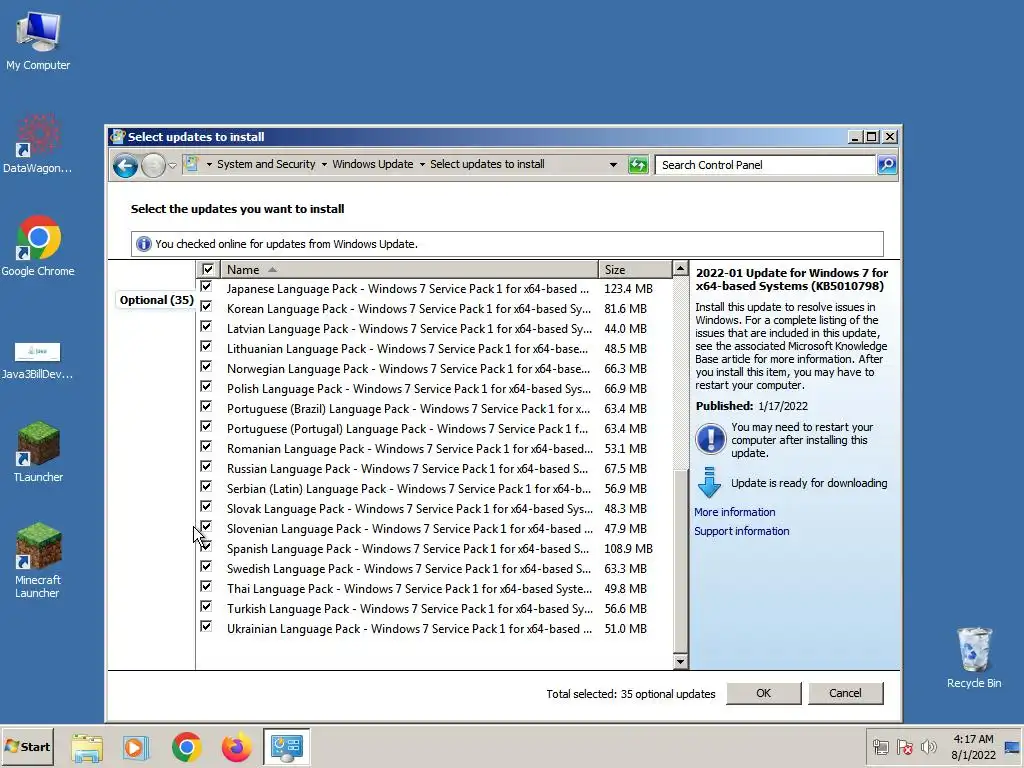Screen dimensions: 1024x768
Task: Click the Forward navigation arrow button
Action: (153, 165)
